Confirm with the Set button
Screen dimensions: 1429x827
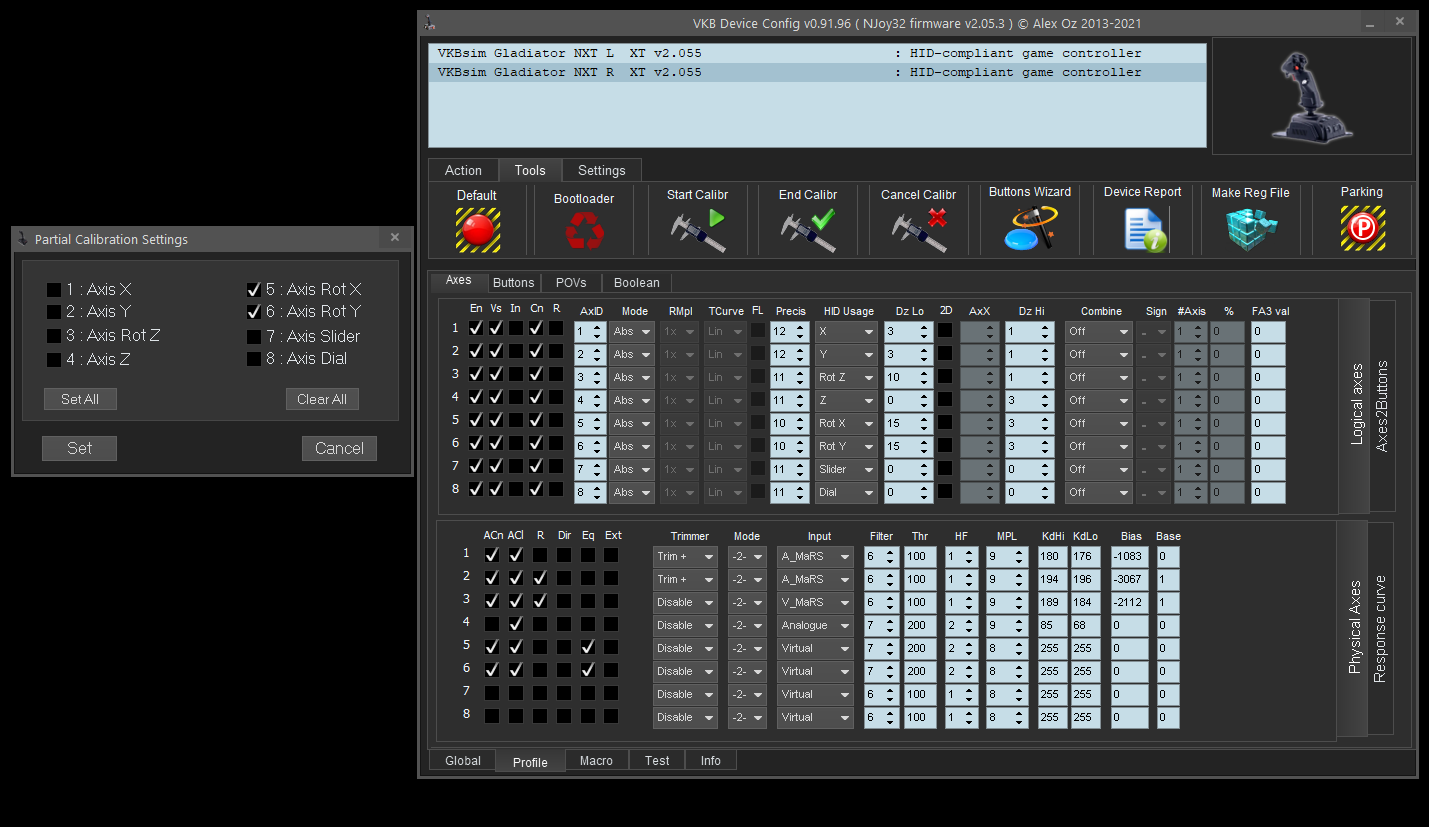click(80, 448)
